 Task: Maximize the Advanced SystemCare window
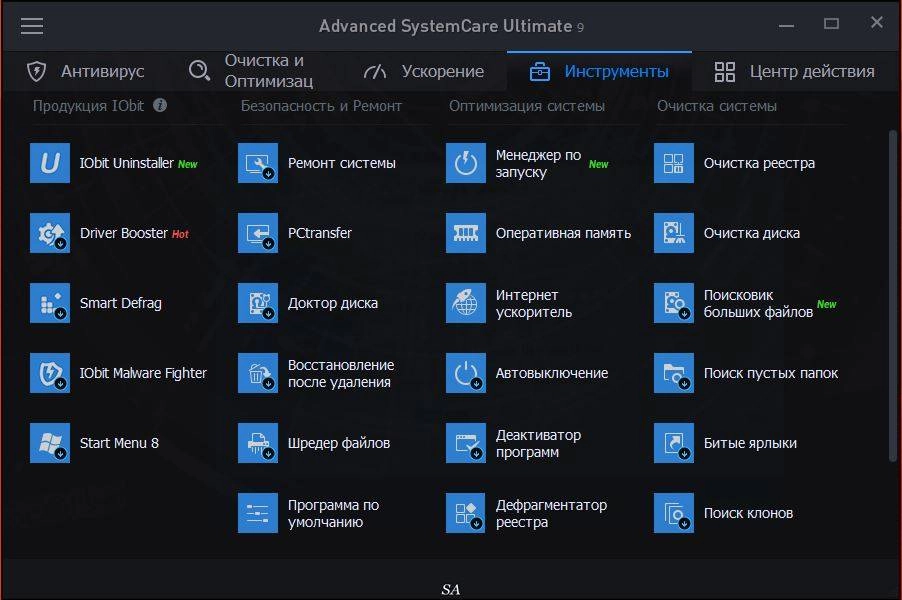(x=831, y=24)
